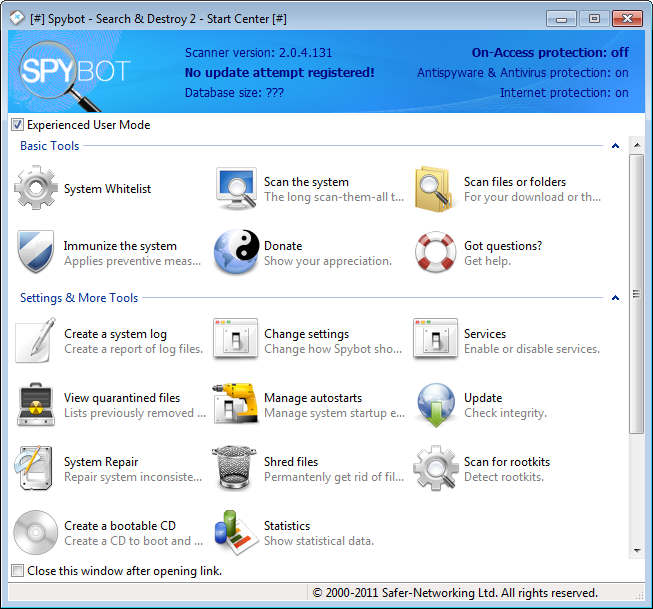Click On-Access protection: off status
Screen dimensions: 653x609
[550, 52]
